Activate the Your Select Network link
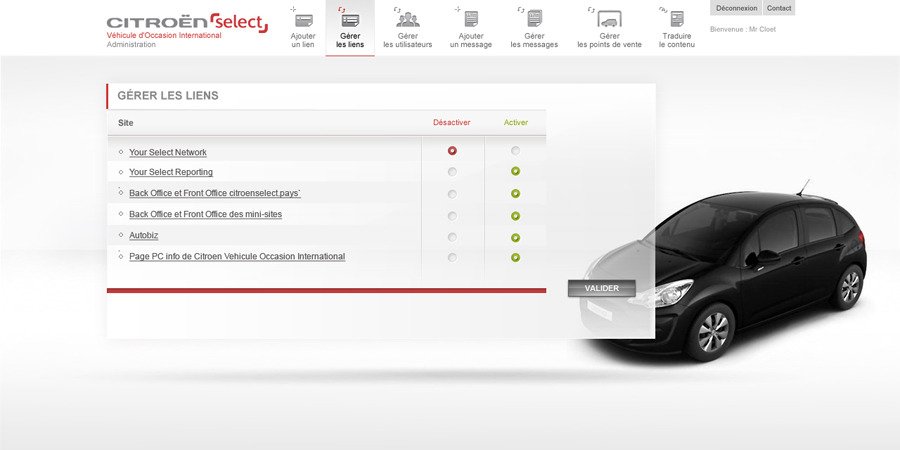Viewport: 900px width, 450px height. 515,151
